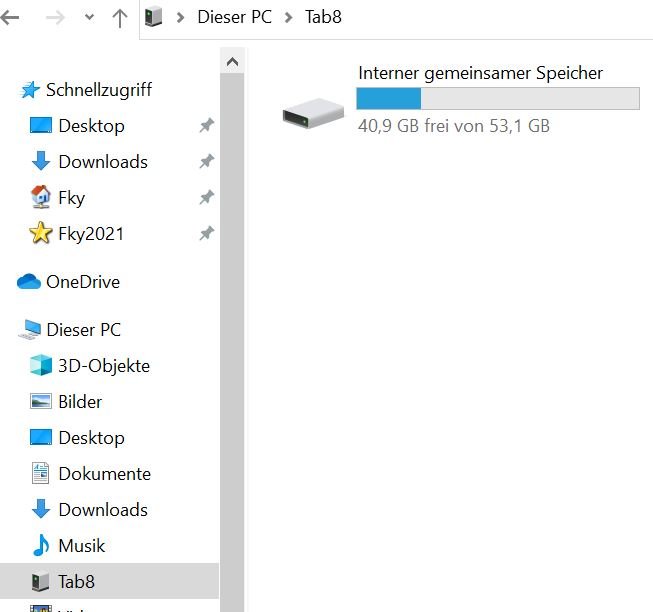This screenshot has width=653, height=612.
Task: Open the Fky network home folder
Action: (x=71, y=198)
